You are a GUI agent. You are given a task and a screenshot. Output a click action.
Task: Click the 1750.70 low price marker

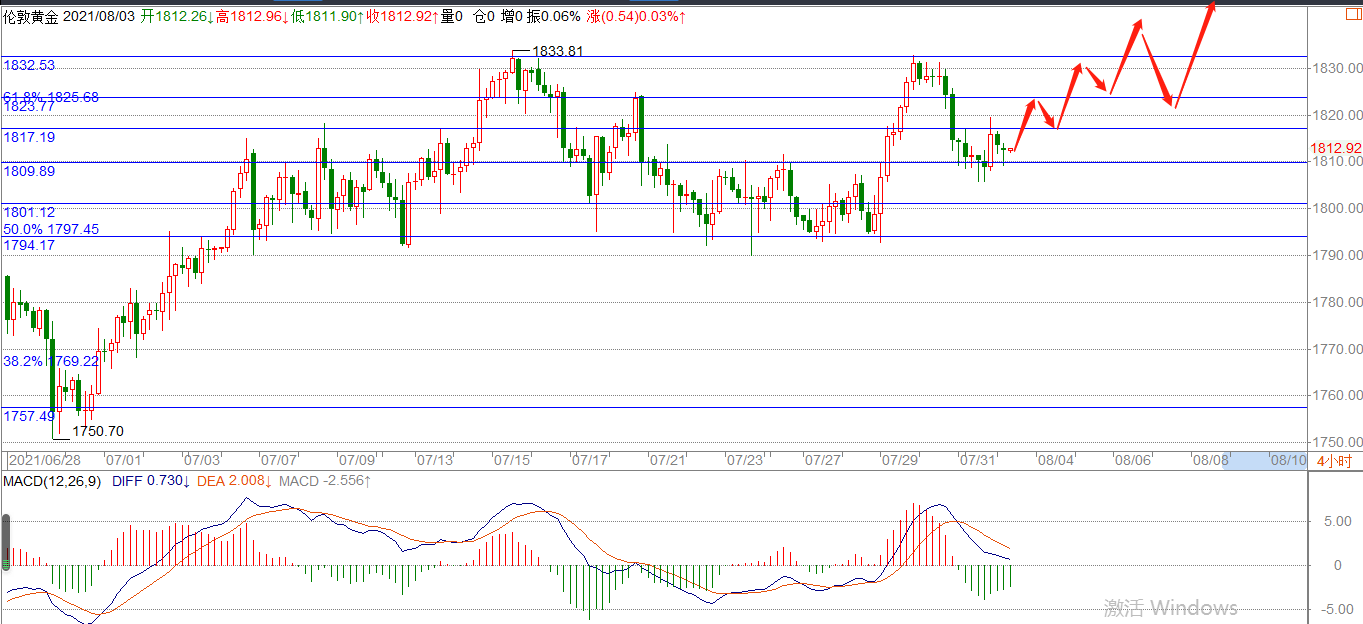click(98, 432)
